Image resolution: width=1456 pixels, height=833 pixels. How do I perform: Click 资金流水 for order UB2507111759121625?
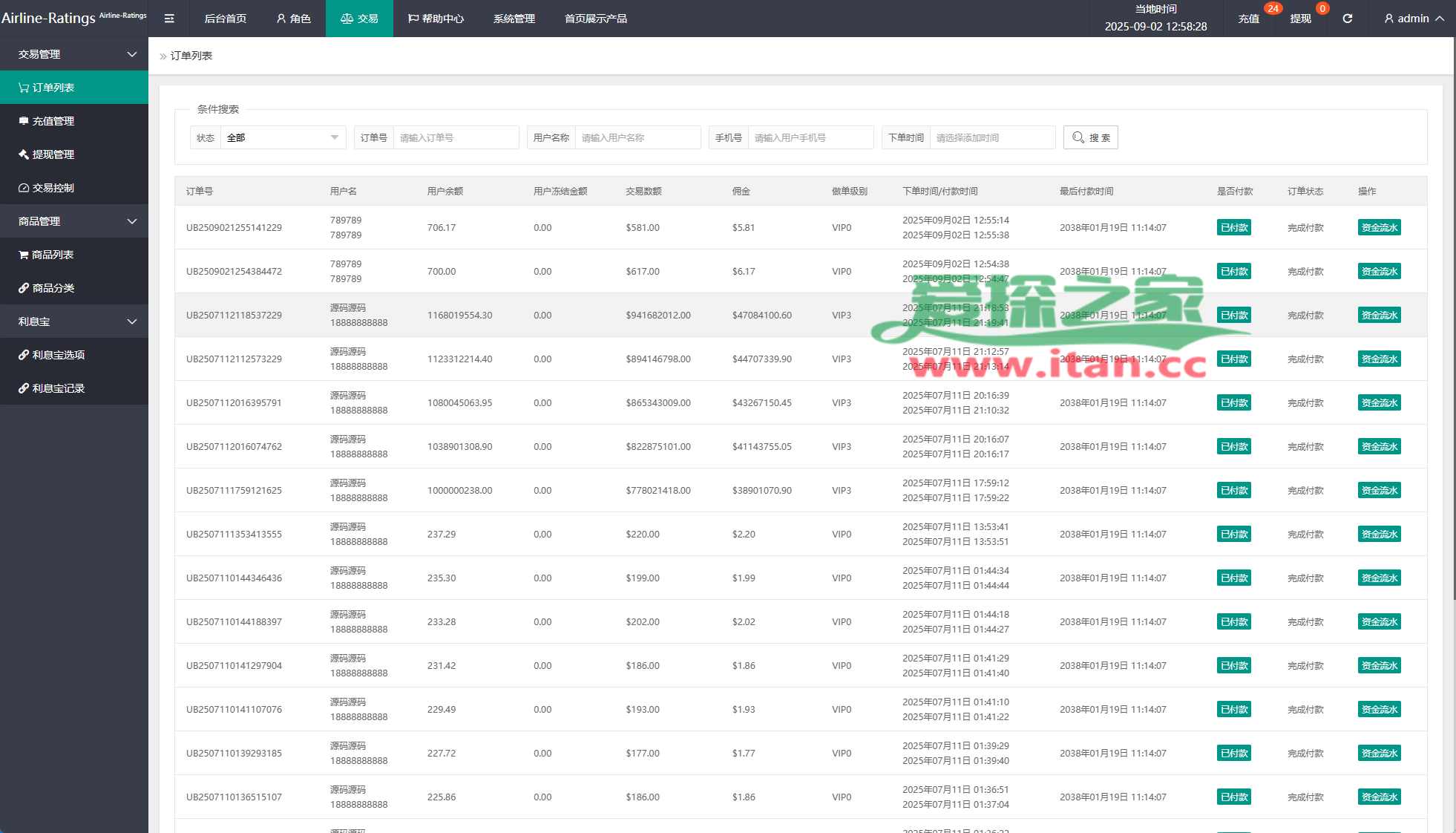[x=1380, y=491]
